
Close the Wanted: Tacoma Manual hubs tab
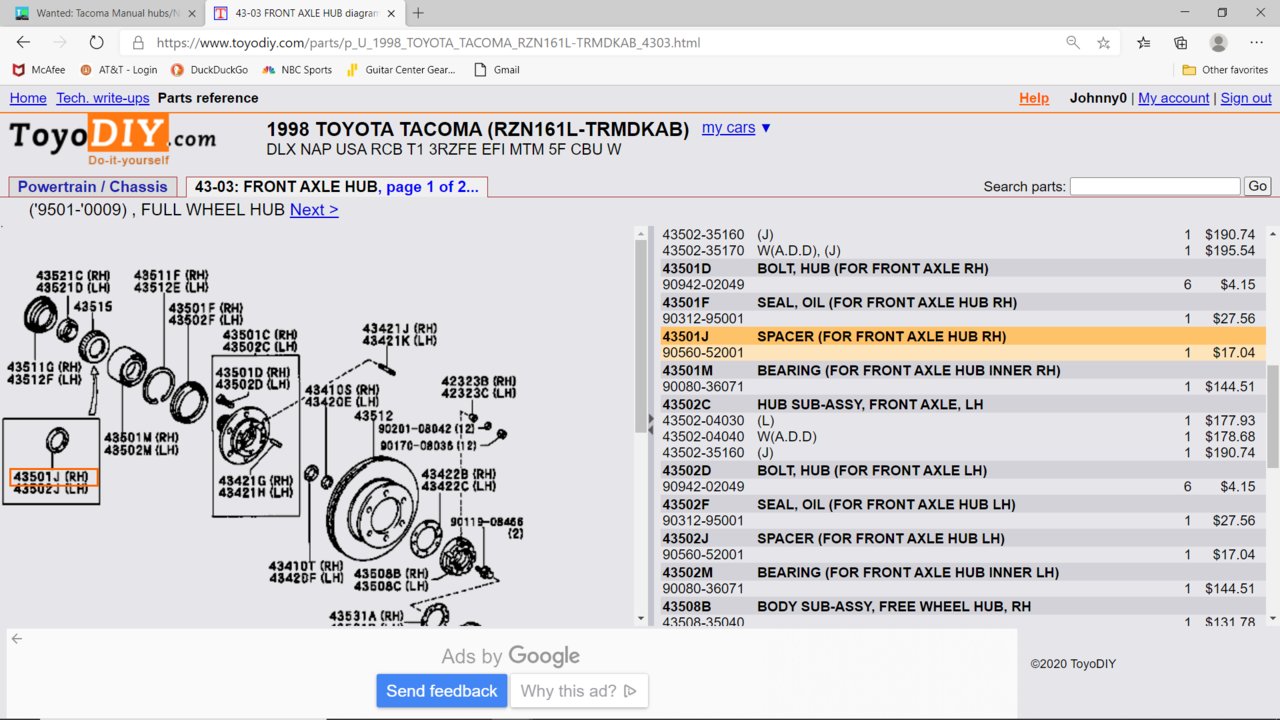pyautogui.click(x=192, y=13)
